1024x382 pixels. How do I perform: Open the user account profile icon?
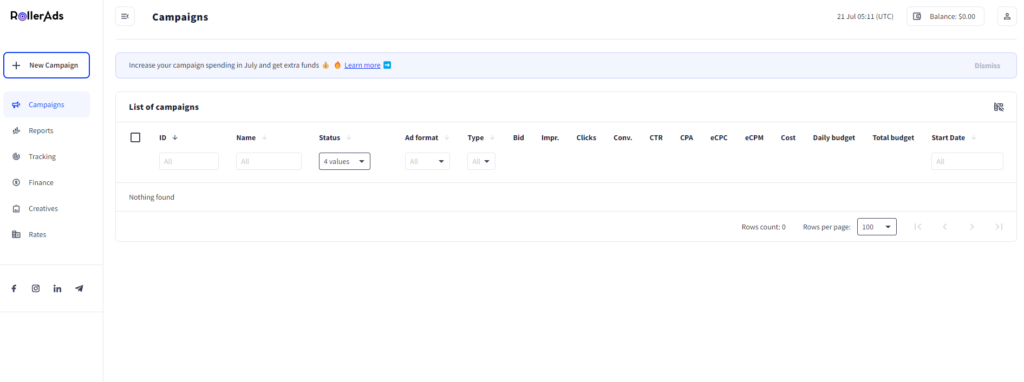coord(1006,16)
